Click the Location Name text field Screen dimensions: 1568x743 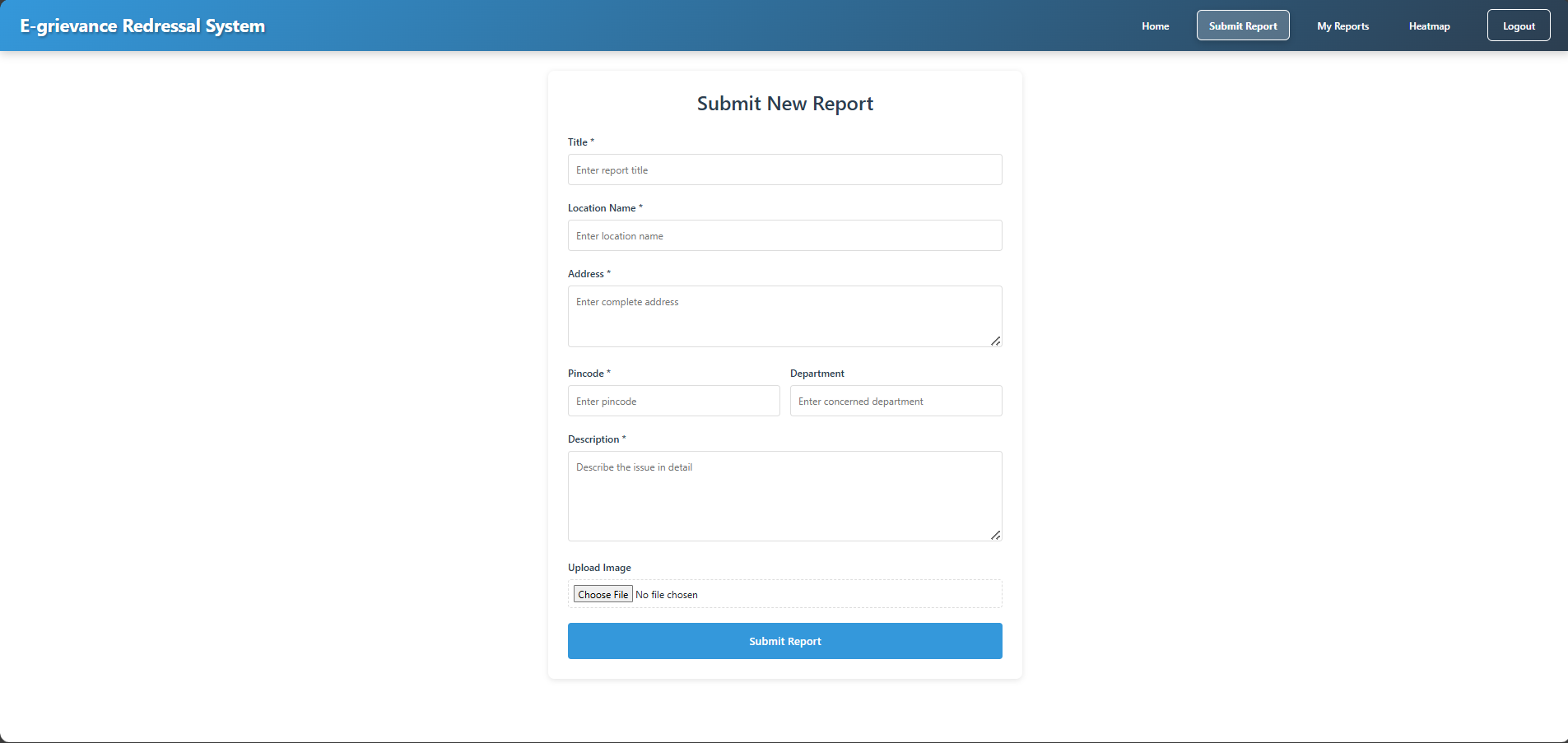784,236
